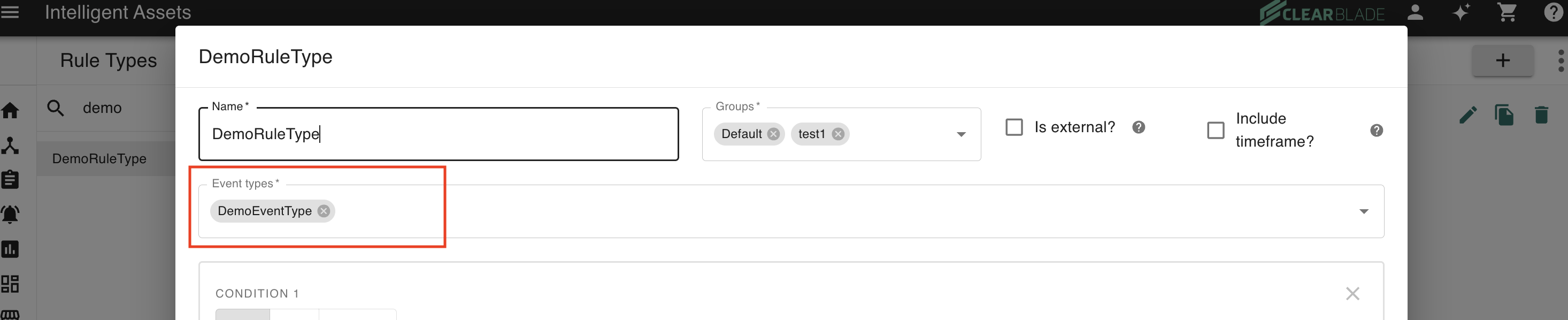
Task: Remove the Default group chip
Action: [773, 134]
